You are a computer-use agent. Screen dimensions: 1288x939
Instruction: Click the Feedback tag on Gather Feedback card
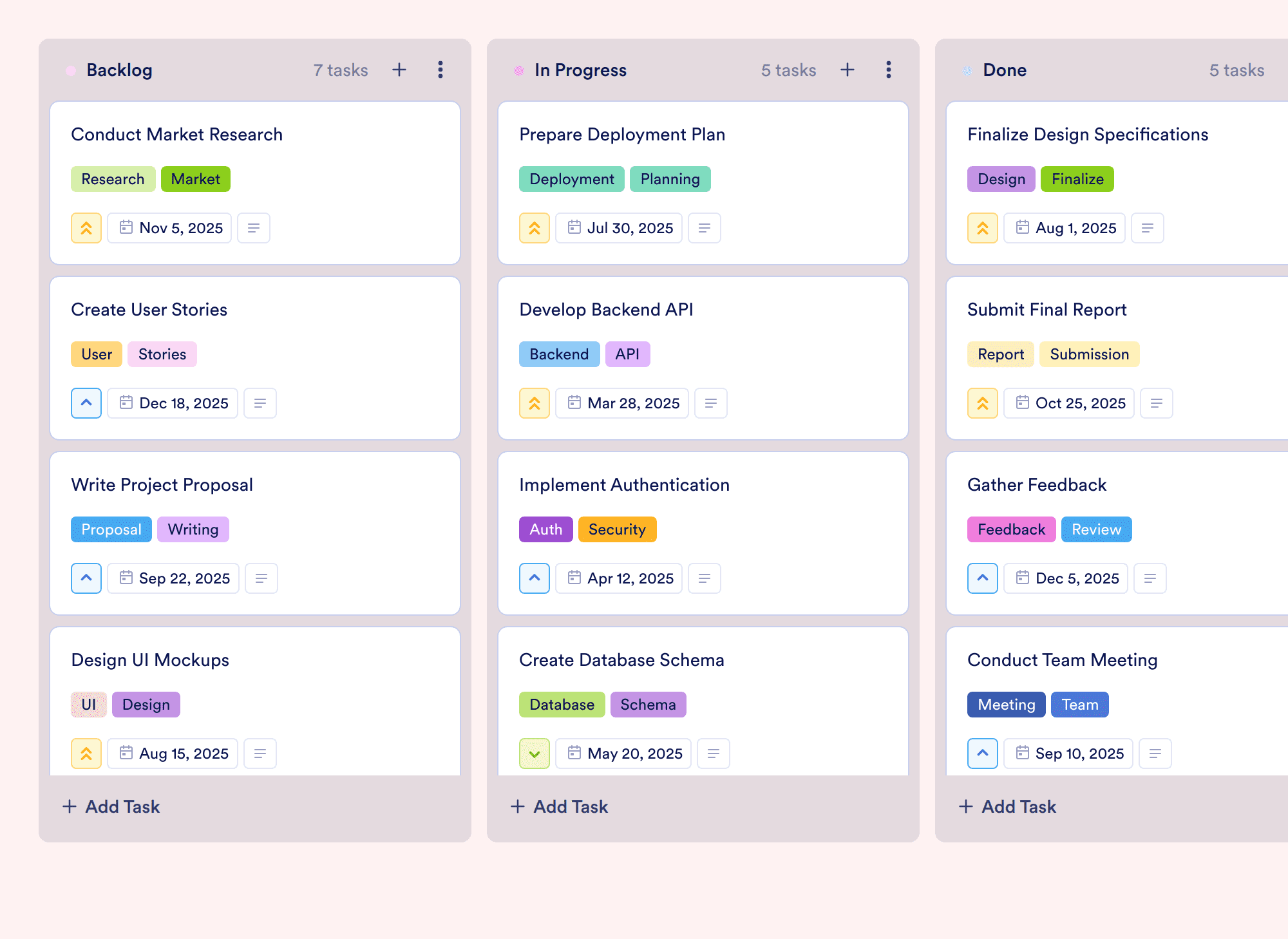1011,529
